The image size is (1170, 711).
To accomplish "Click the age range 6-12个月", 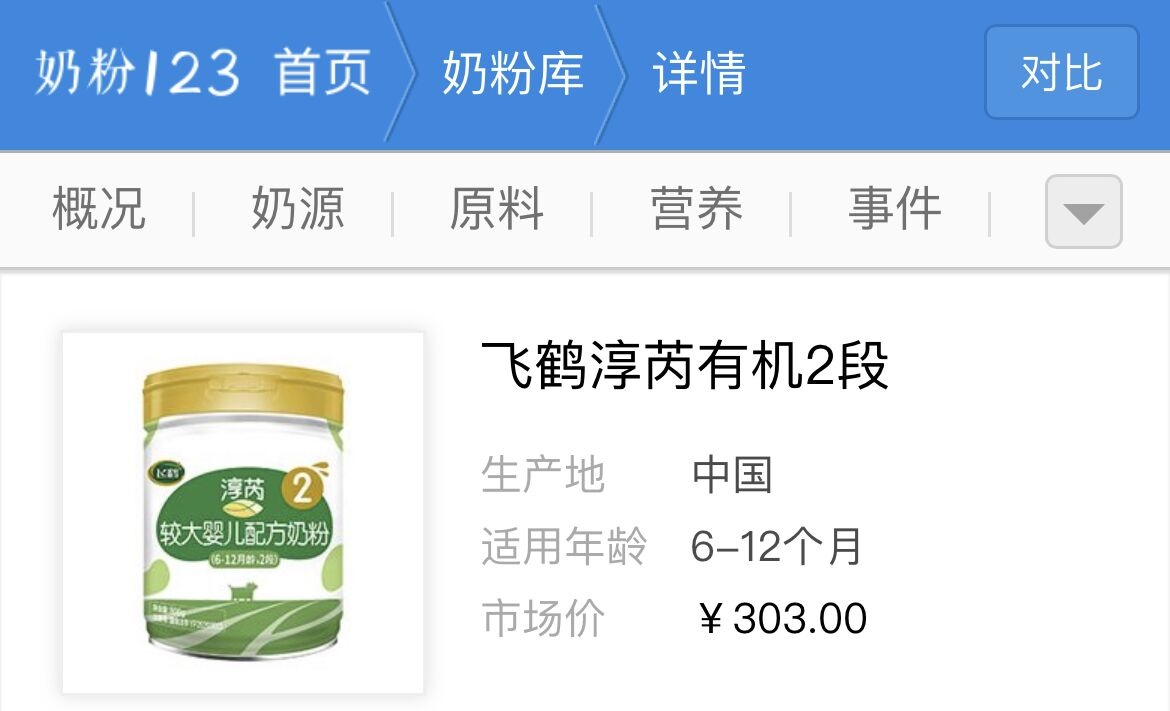I will coord(776,546).
